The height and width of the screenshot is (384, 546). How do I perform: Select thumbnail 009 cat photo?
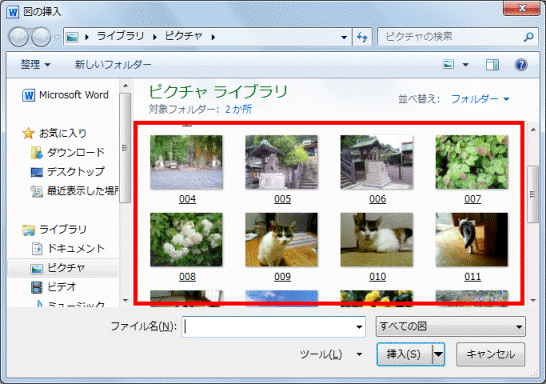(x=282, y=240)
